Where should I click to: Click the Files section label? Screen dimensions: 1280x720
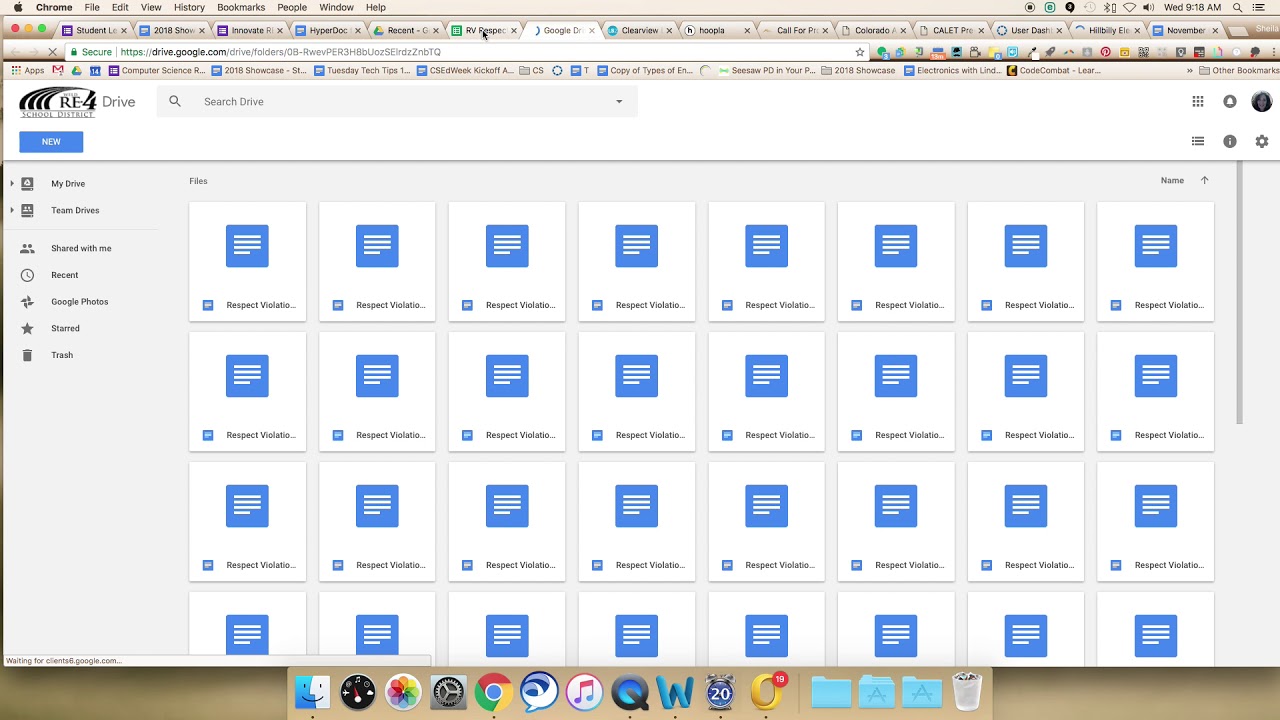[x=198, y=181]
